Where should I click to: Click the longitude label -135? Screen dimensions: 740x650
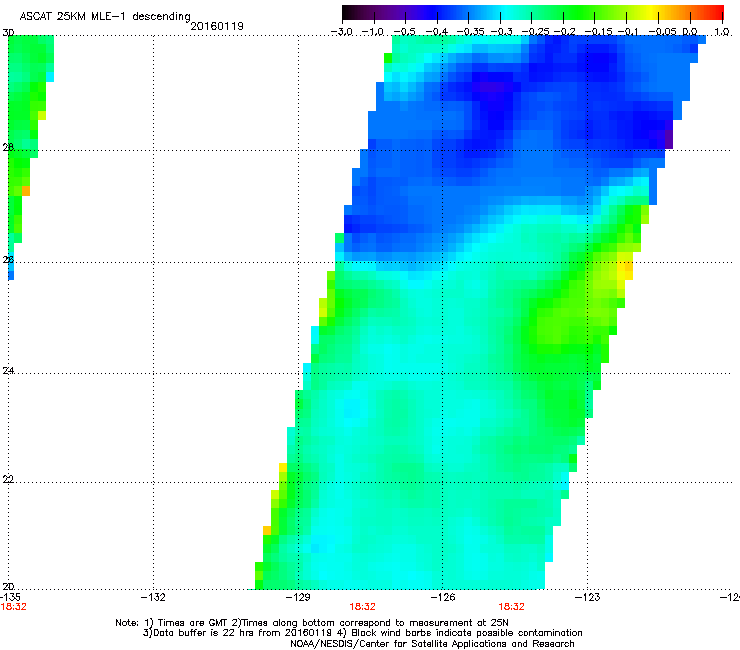point(10,597)
